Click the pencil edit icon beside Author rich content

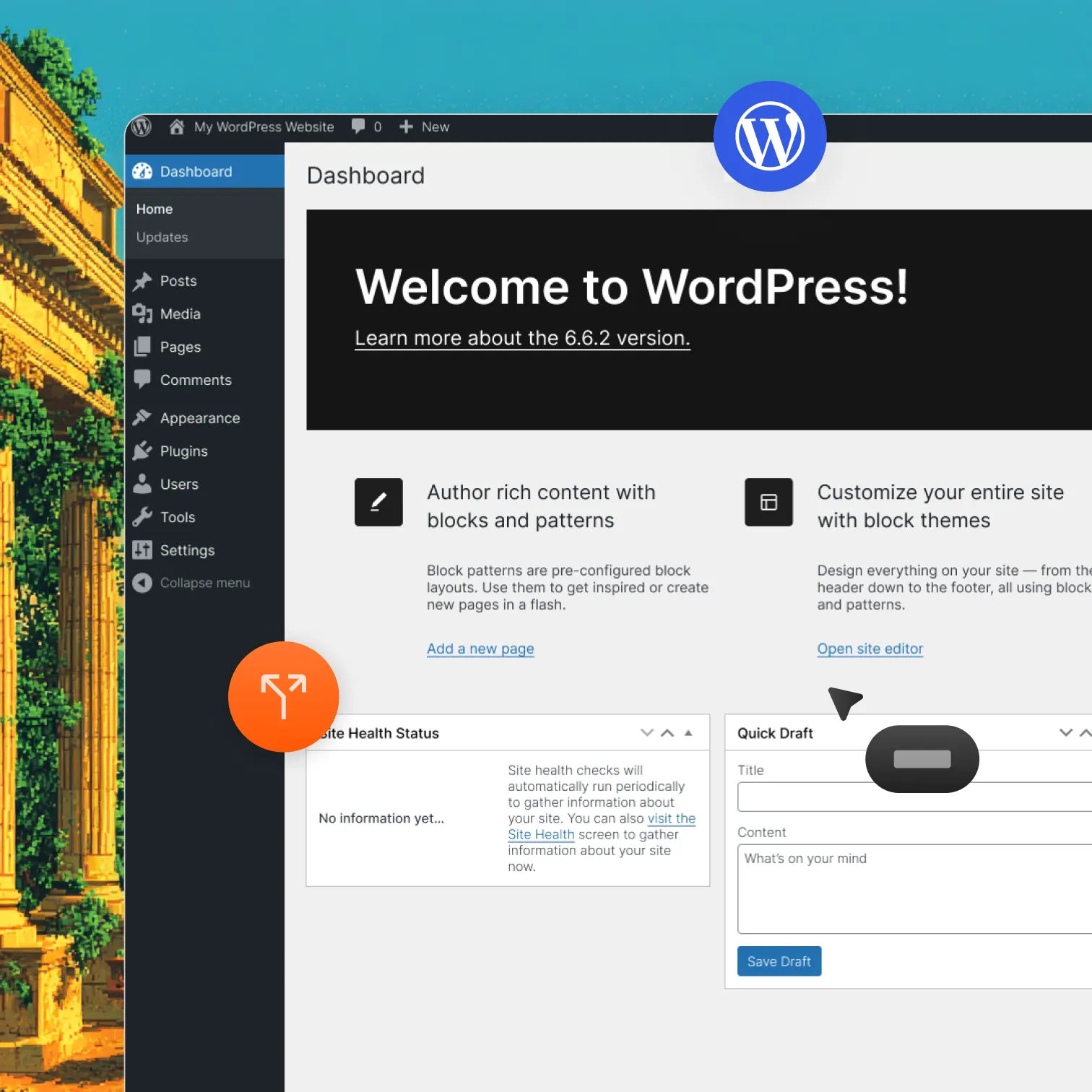(378, 502)
